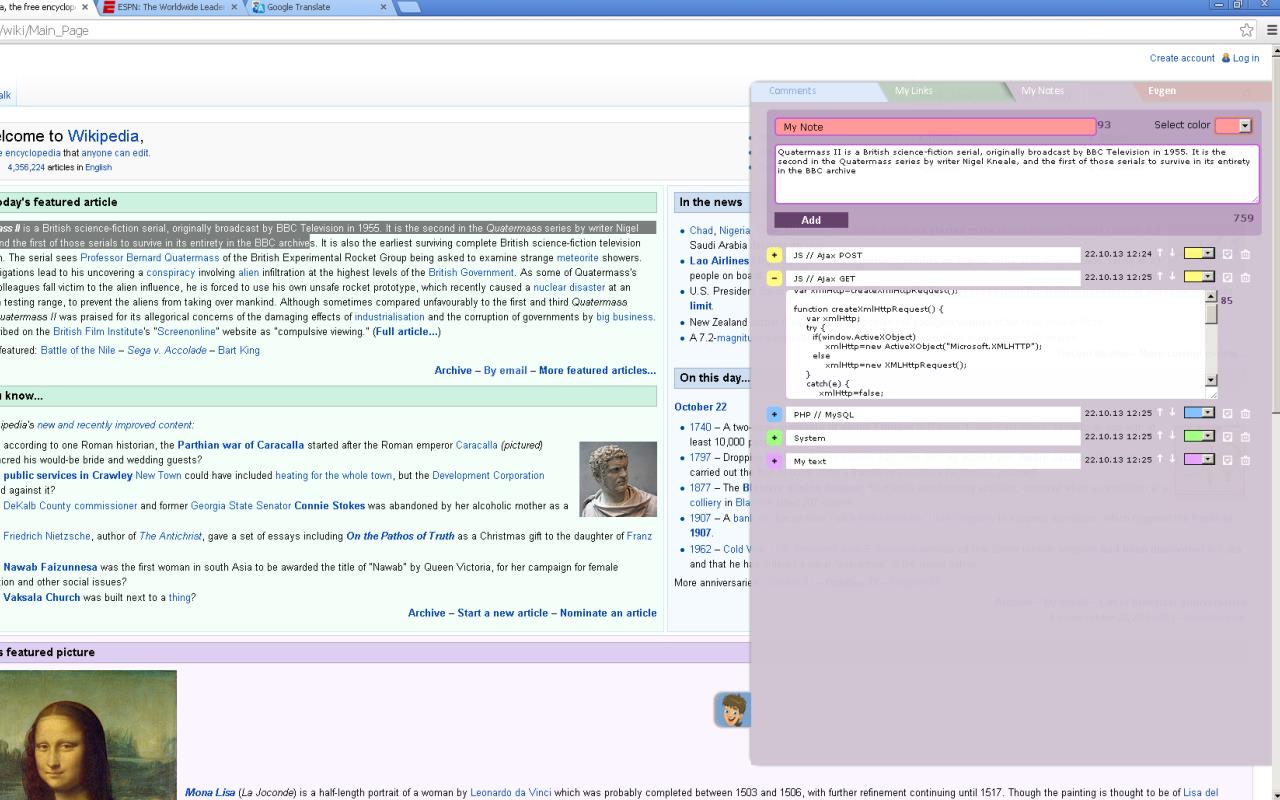Switch to the ESPN browser tab
The height and width of the screenshot is (800, 1280).
(x=170, y=7)
